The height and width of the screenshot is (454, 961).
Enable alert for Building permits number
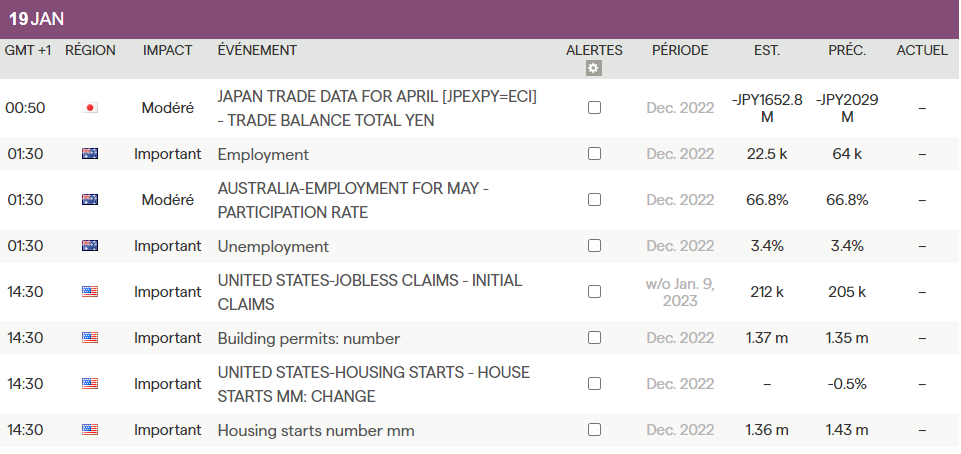[x=594, y=338]
